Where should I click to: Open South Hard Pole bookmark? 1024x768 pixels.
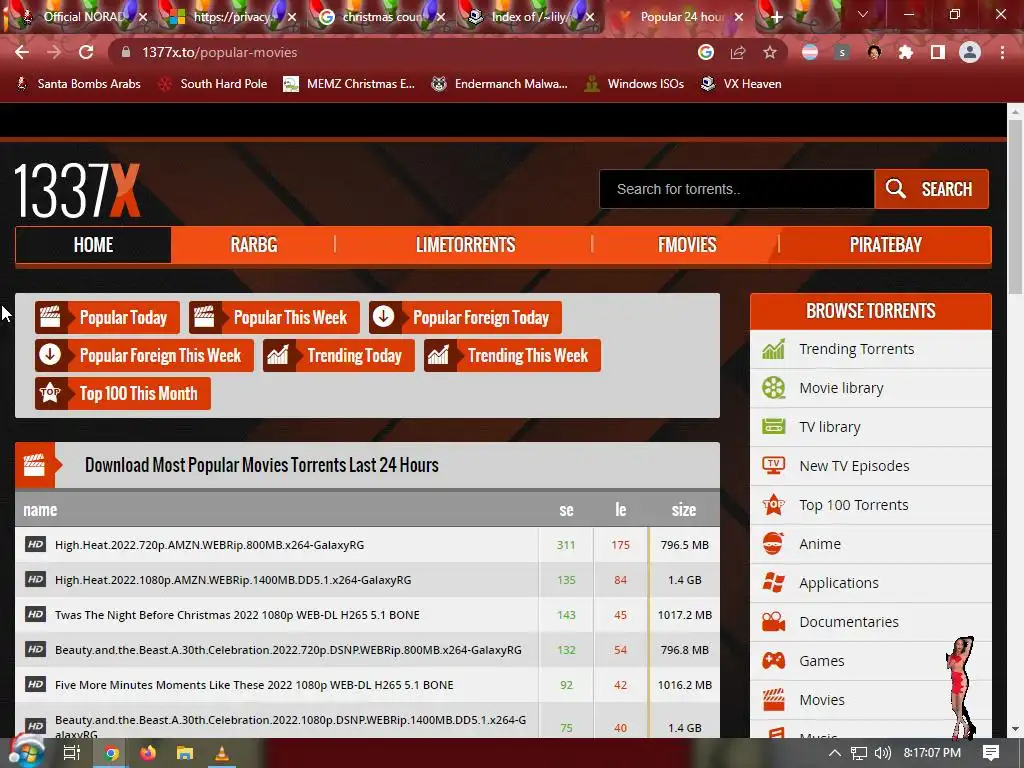pos(213,84)
